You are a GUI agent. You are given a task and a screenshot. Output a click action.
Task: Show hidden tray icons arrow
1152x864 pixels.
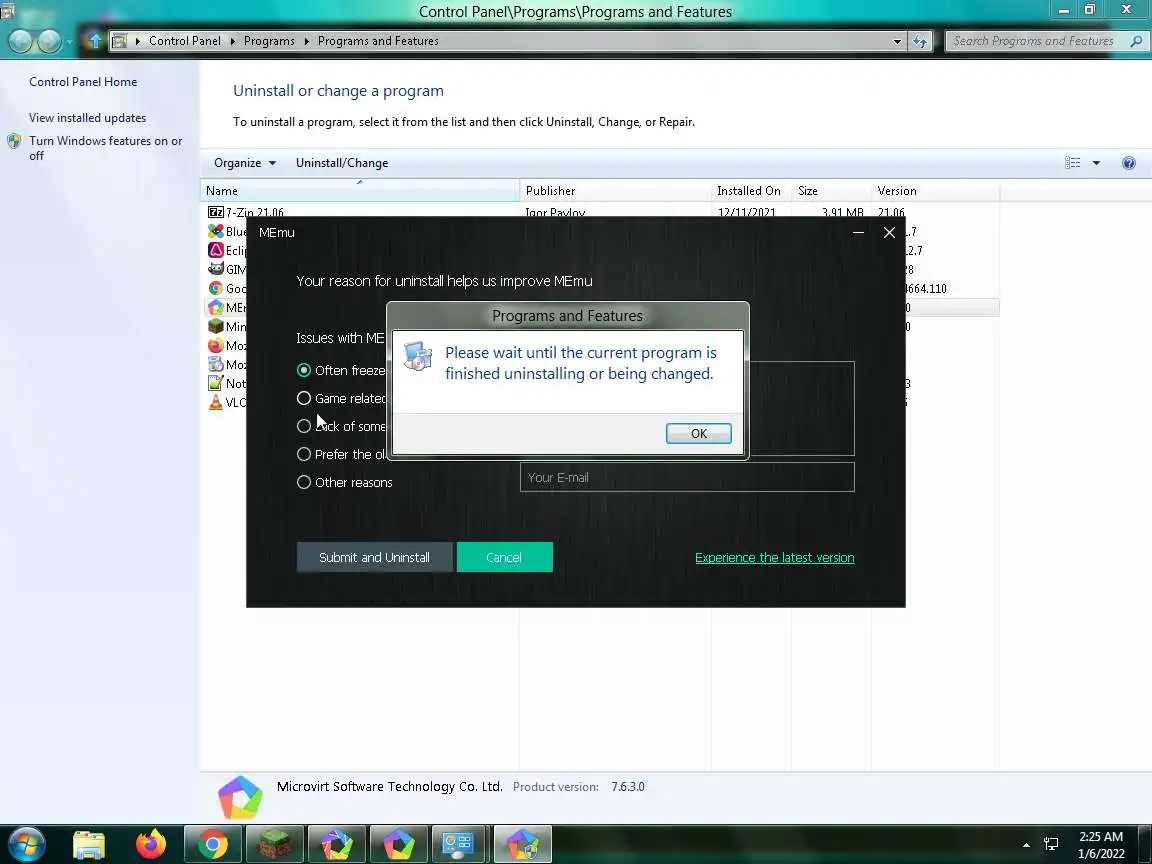point(1026,845)
